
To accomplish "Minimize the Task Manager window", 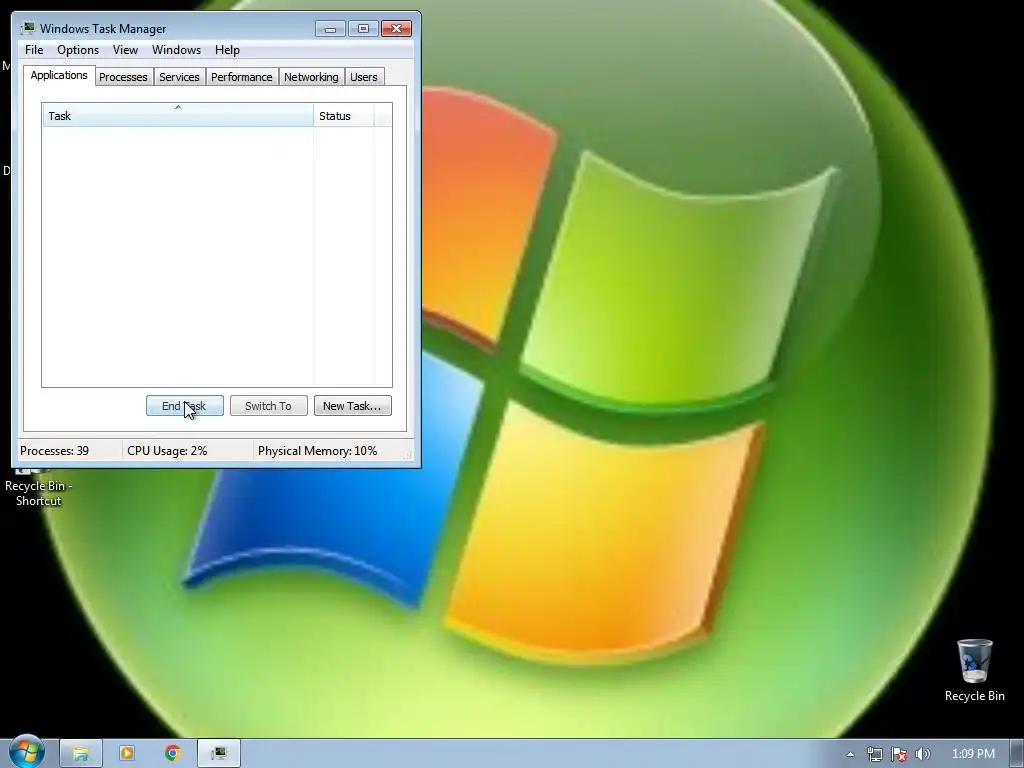I will (330, 28).
